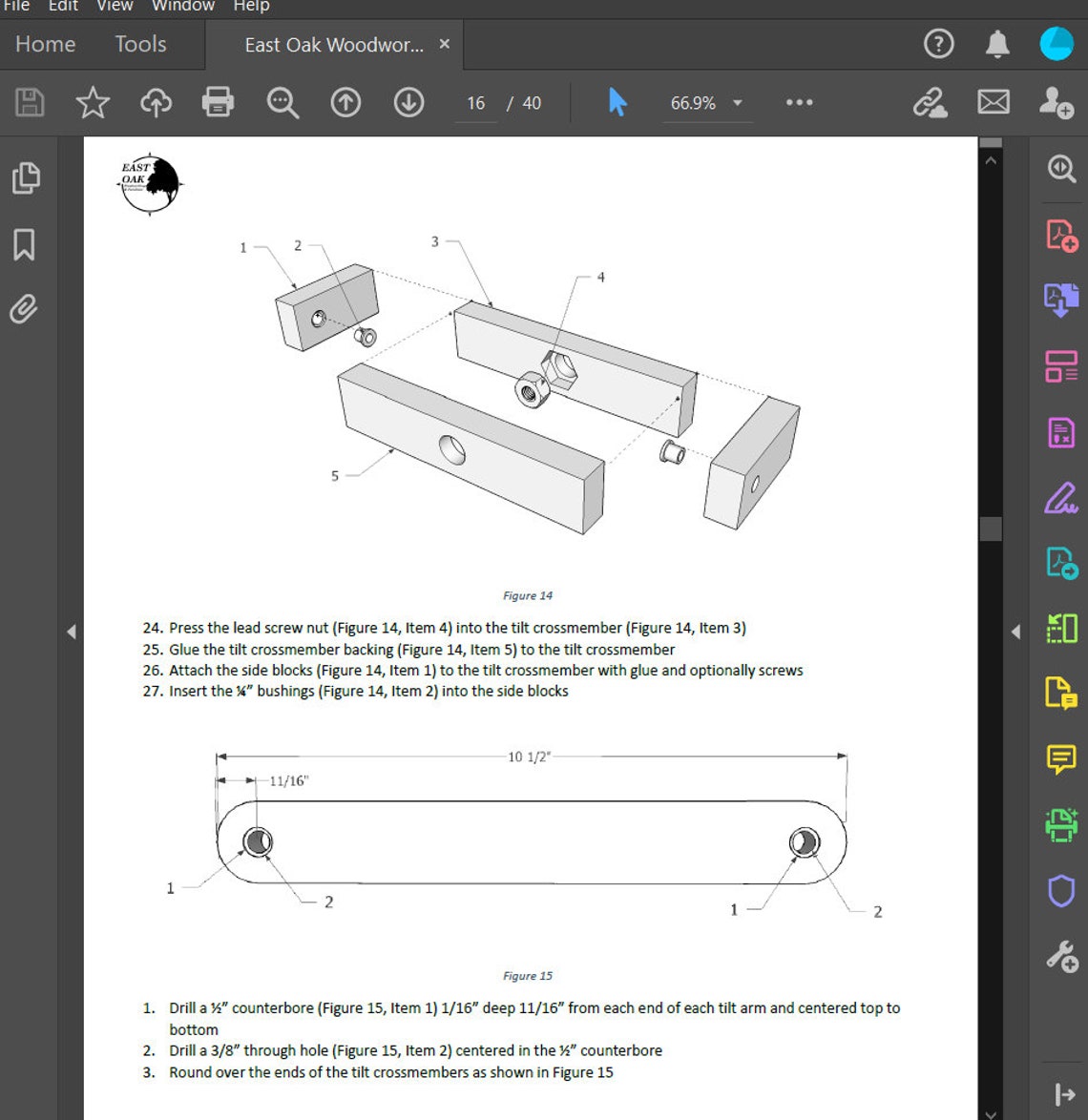Open the Attachments panel
1088x1120 pixels.
[26, 310]
